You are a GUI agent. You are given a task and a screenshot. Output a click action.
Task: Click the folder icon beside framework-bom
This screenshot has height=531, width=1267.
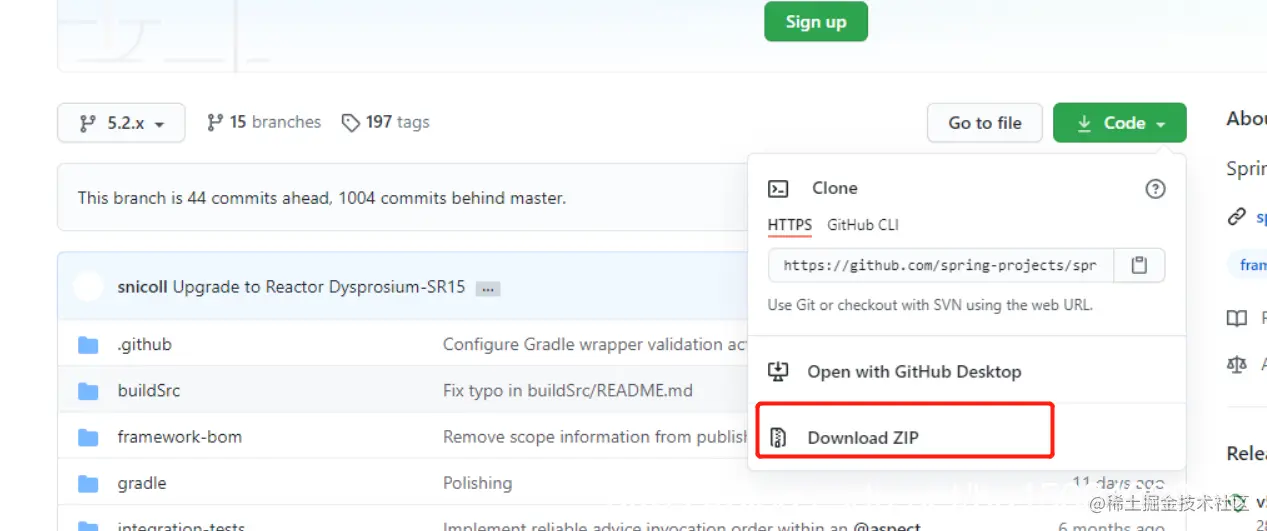pos(88,437)
